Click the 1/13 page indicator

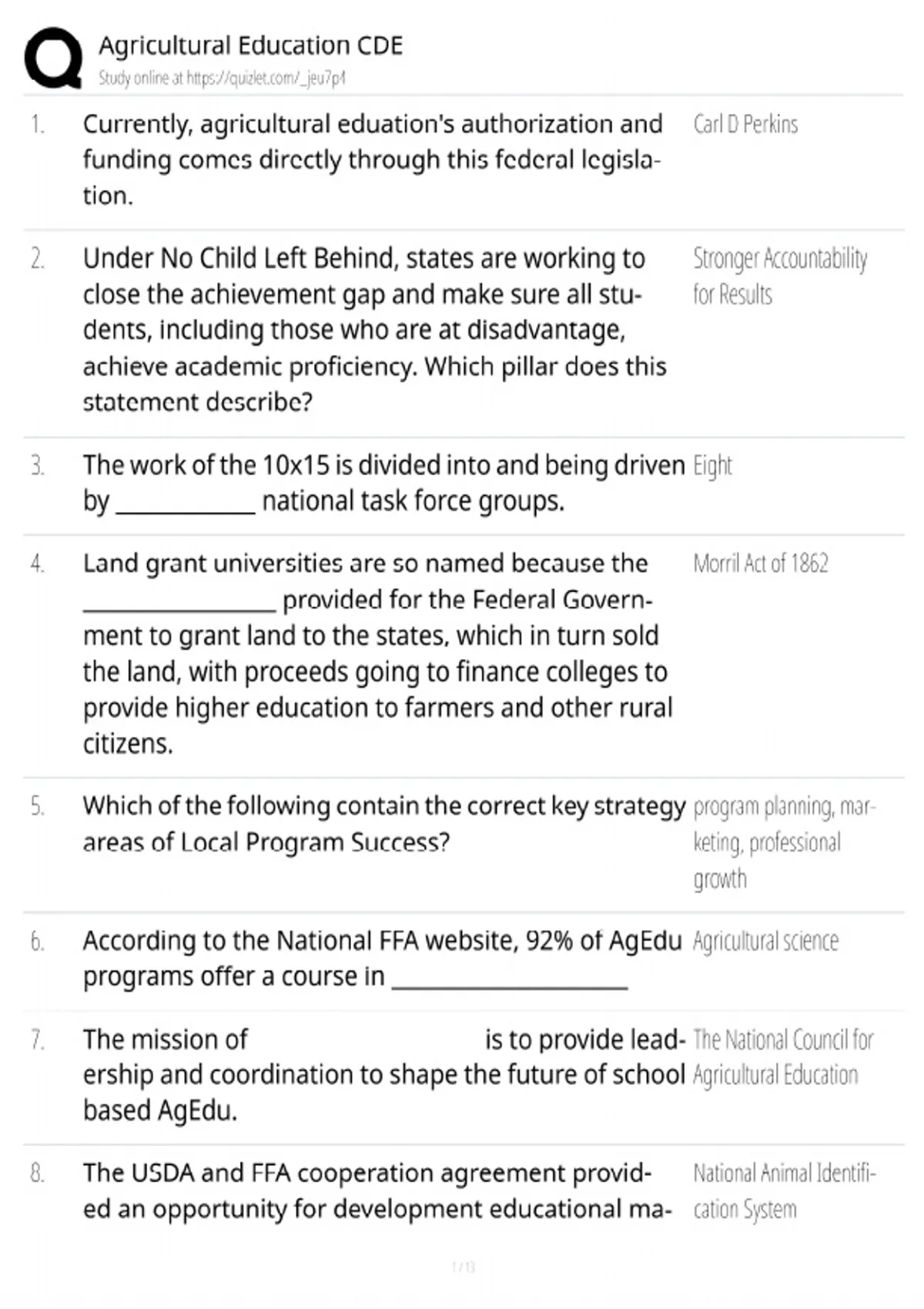coord(464,1267)
